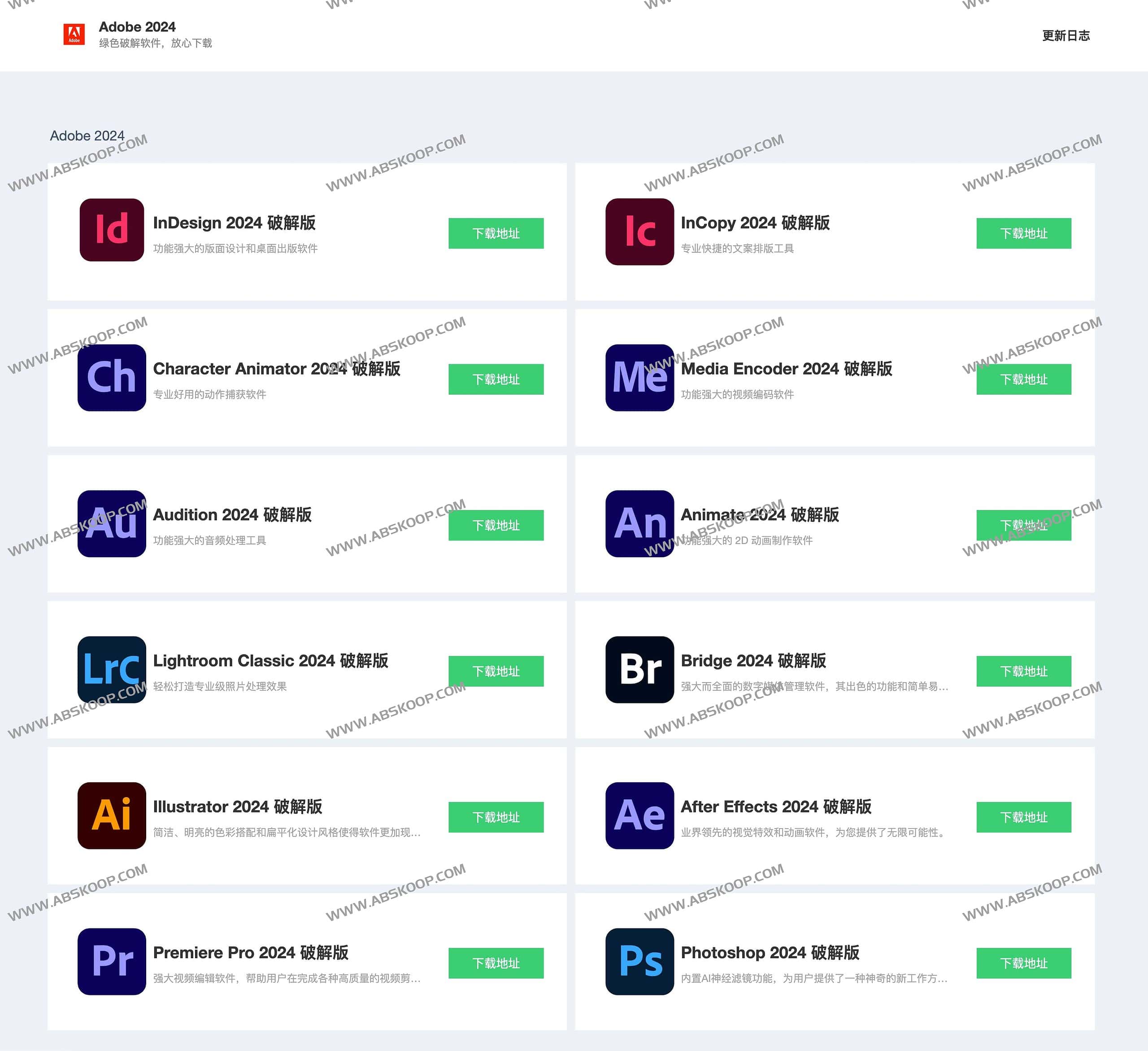
Task: Click the Premiere Pro description 强大视频编辑软件
Action: (287, 978)
